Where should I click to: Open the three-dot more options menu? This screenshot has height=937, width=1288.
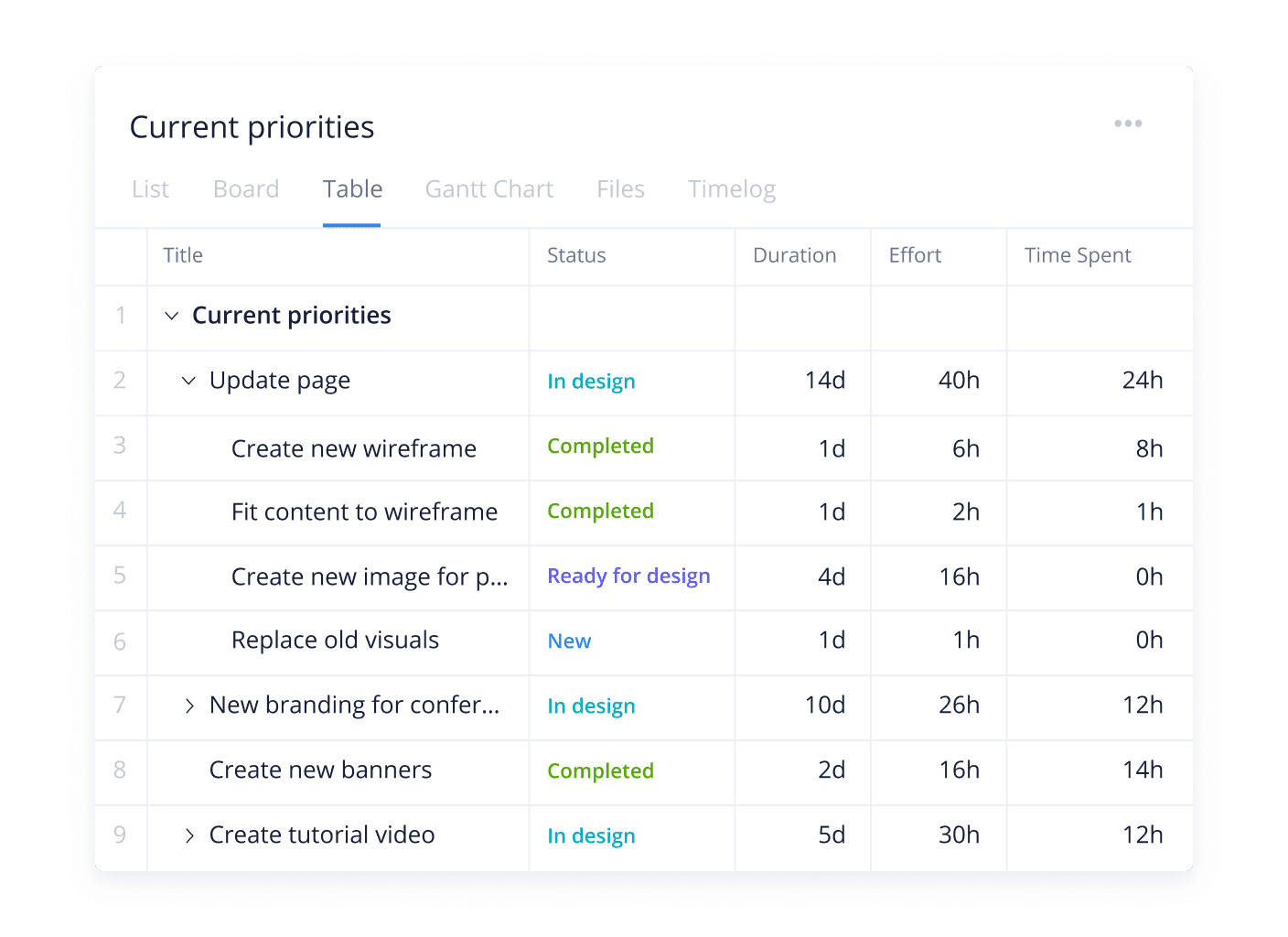click(1127, 124)
